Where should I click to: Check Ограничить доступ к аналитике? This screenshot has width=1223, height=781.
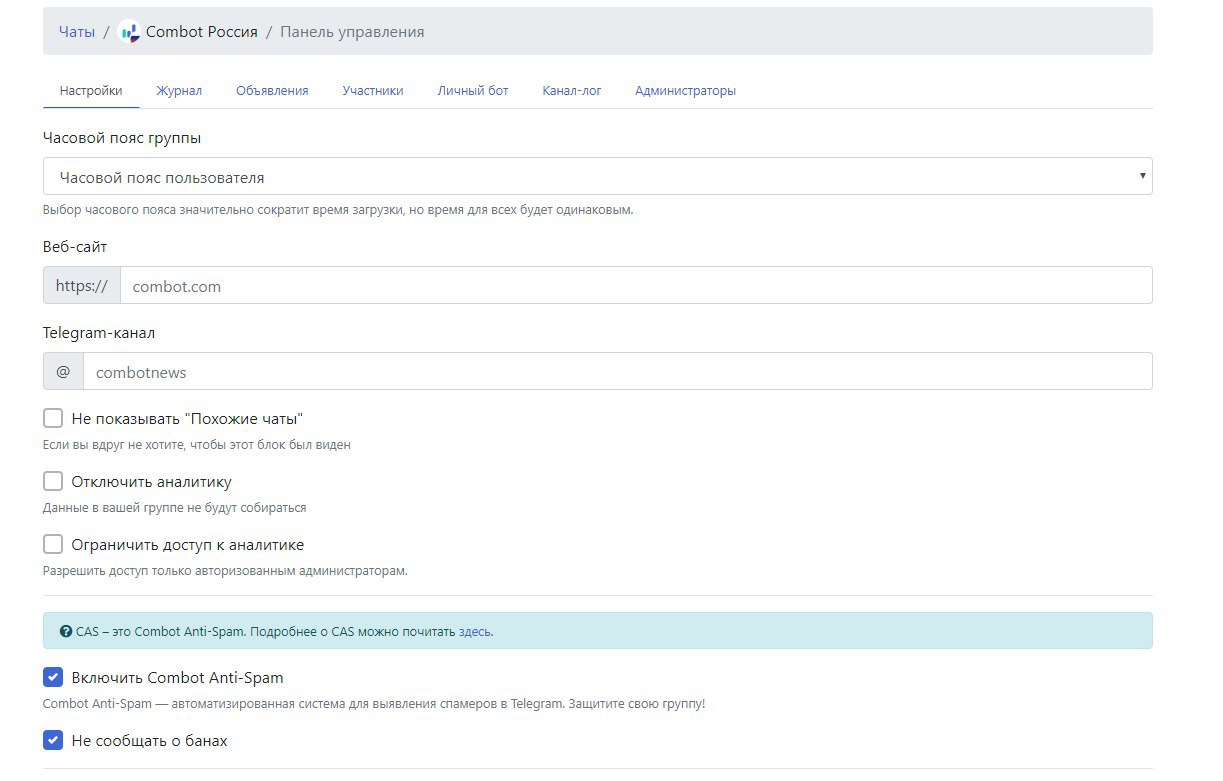tap(53, 544)
